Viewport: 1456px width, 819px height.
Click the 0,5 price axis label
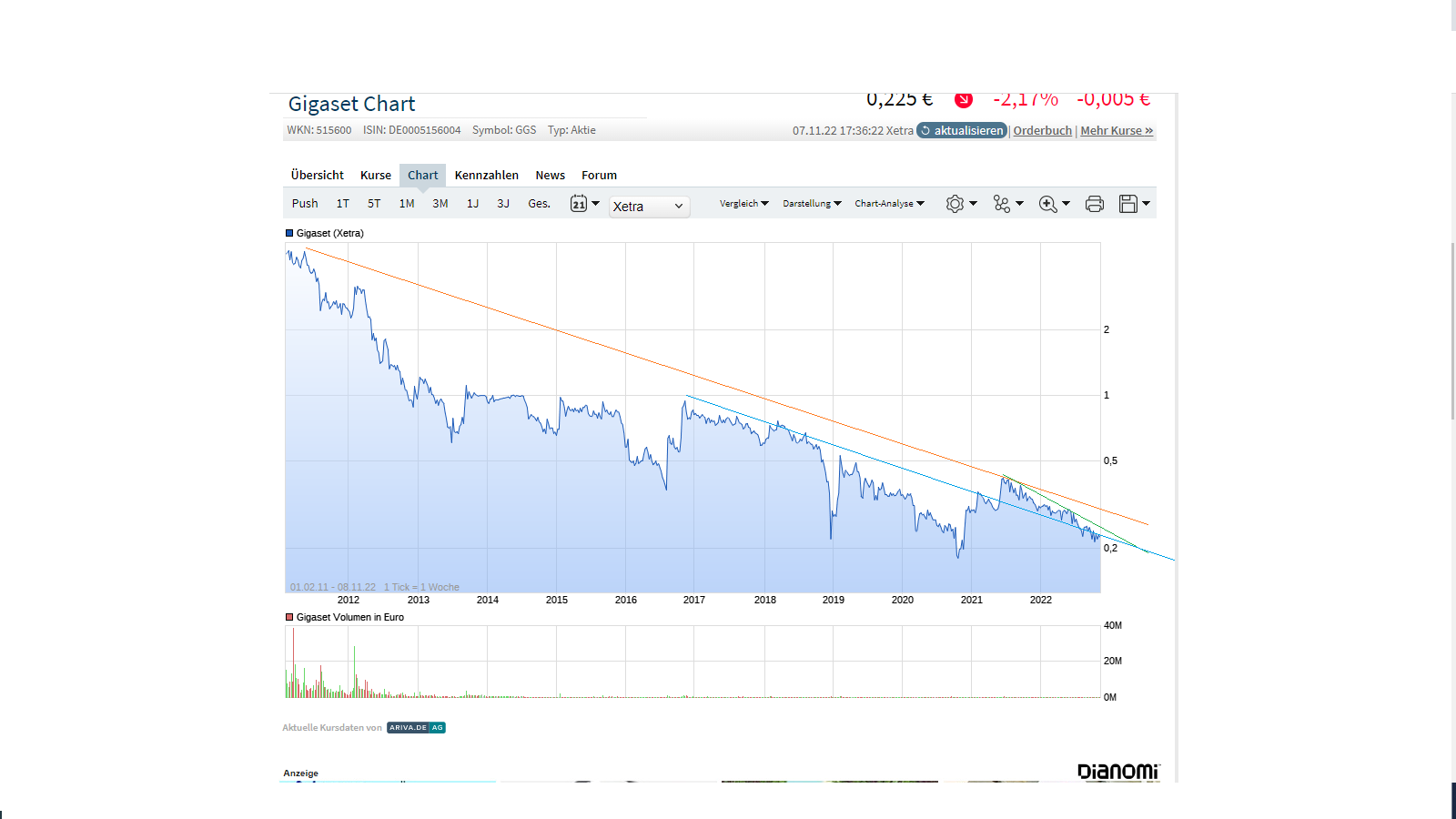[1110, 460]
